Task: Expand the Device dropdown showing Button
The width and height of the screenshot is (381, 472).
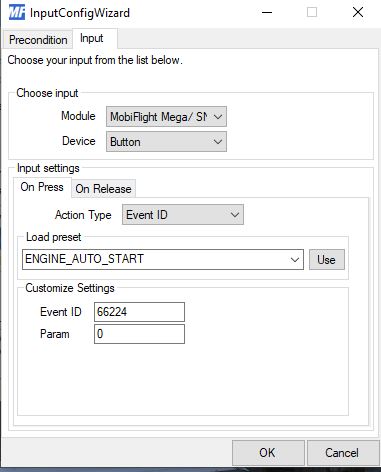Action: (166, 142)
